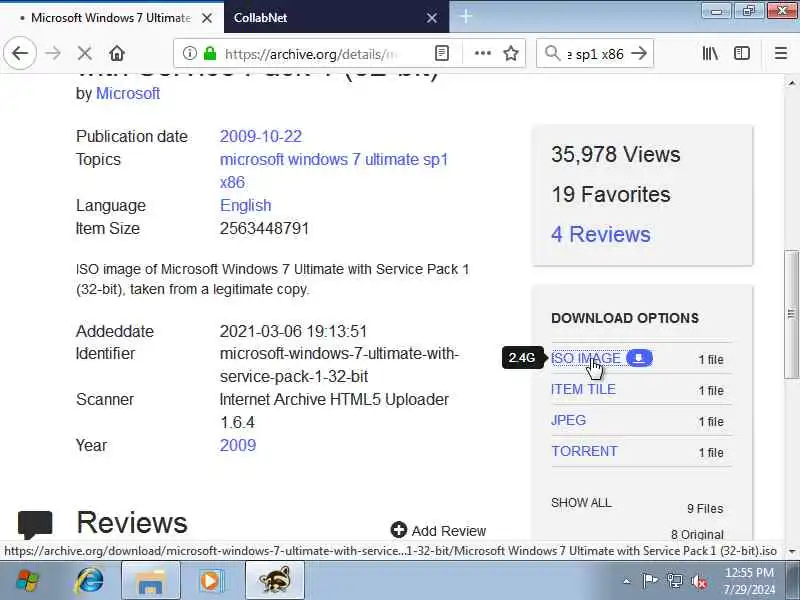Viewport: 800px width, 600px height.
Task: Click the Item Size value 2563448791
Action: pos(264,228)
